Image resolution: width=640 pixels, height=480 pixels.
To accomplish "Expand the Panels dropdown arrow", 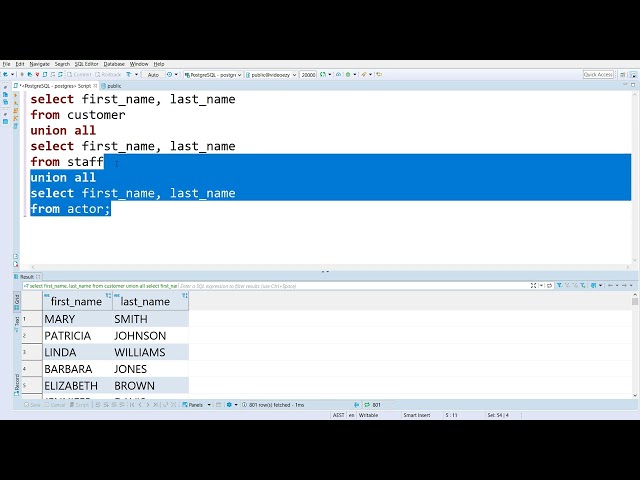I will [209, 405].
